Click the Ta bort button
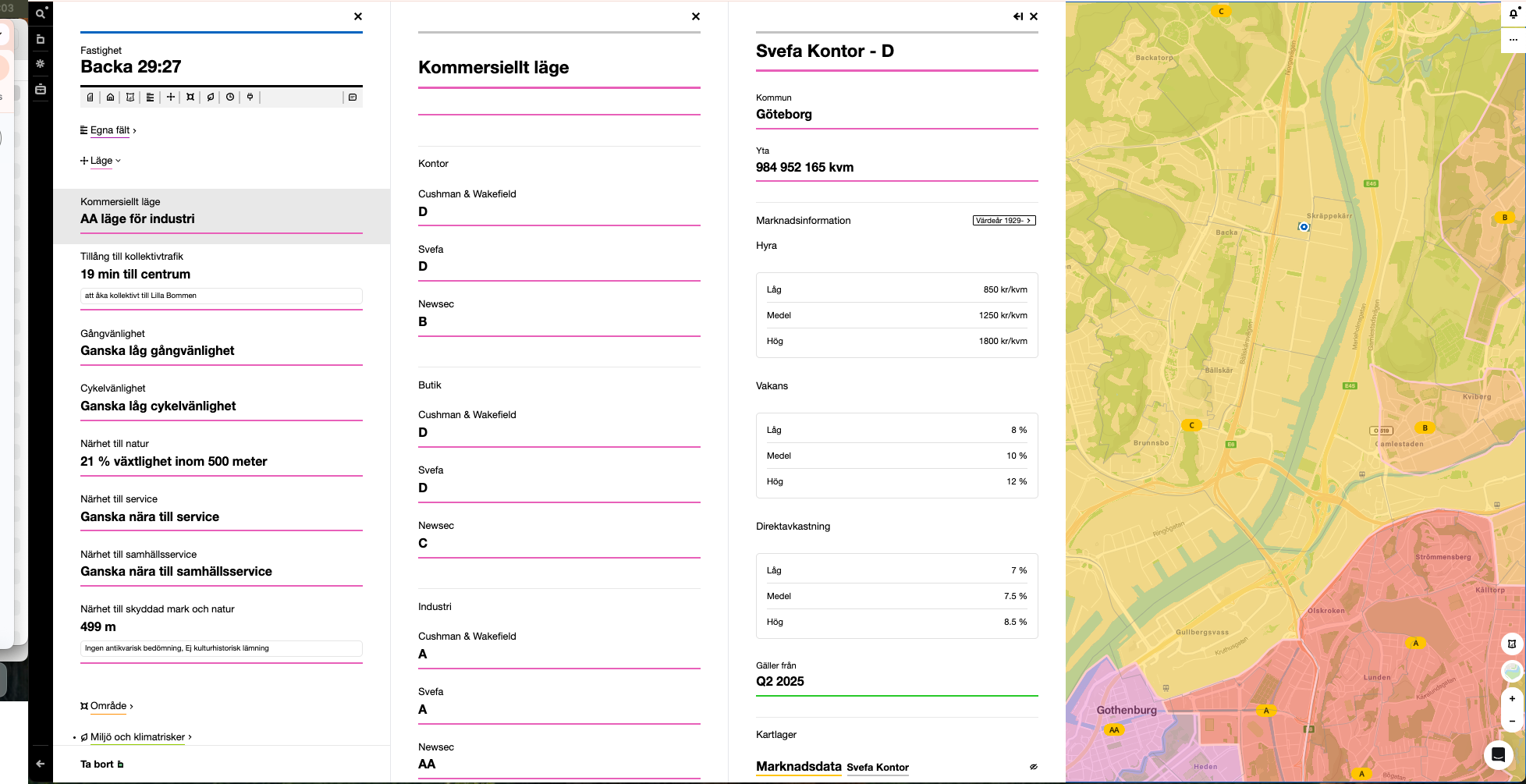Screen dimensions: 1526x784 [101, 764]
